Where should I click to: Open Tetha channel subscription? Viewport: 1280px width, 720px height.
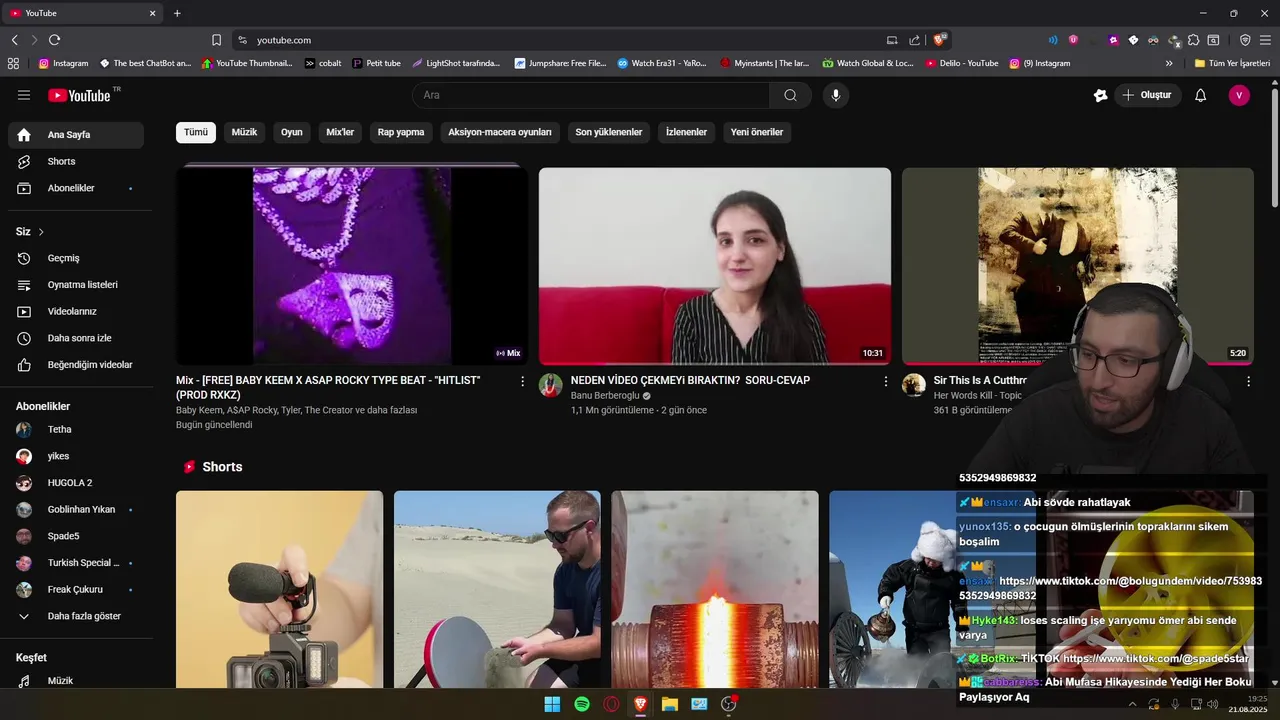[76, 429]
